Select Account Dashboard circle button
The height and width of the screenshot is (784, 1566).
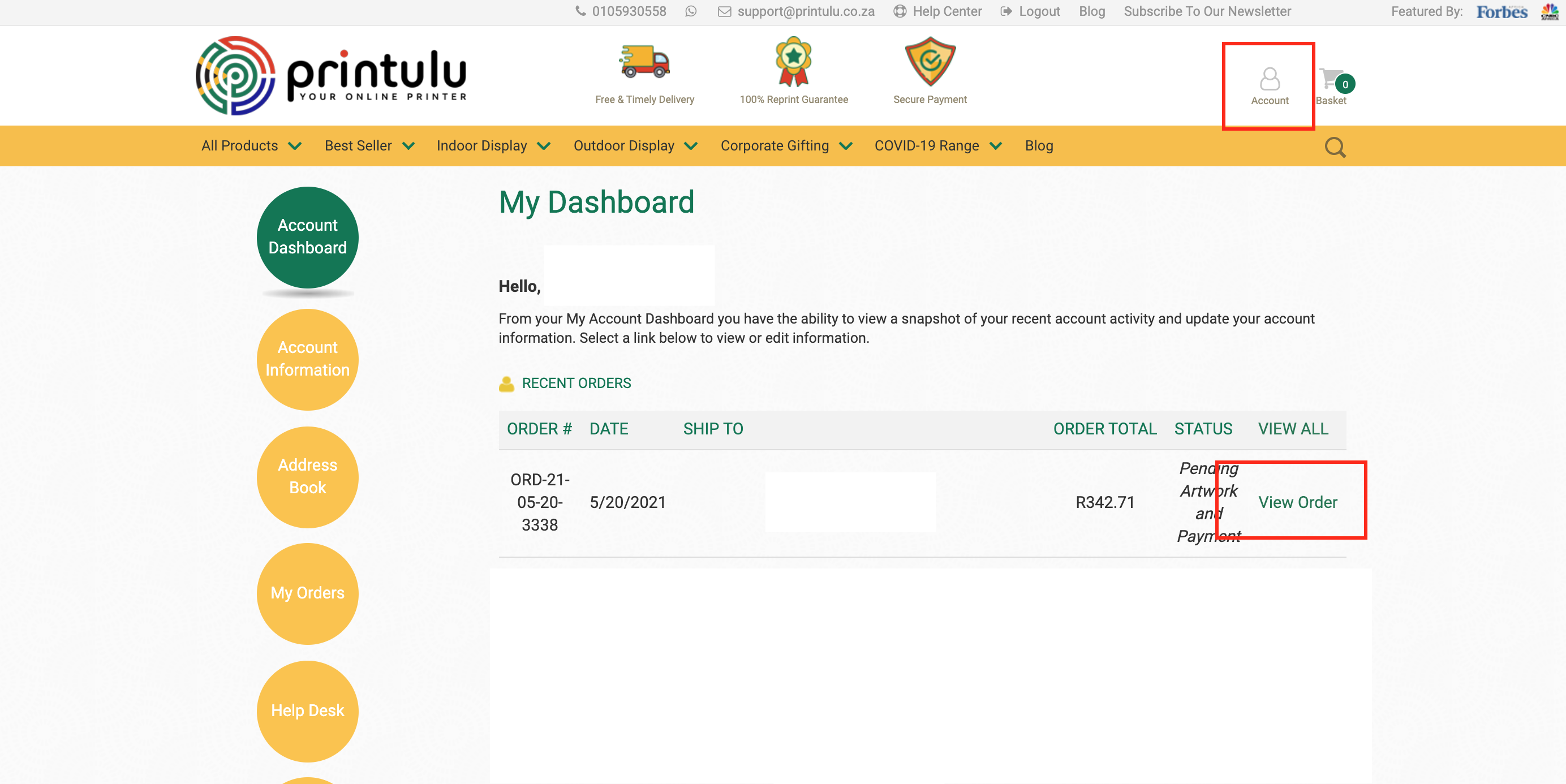point(308,237)
